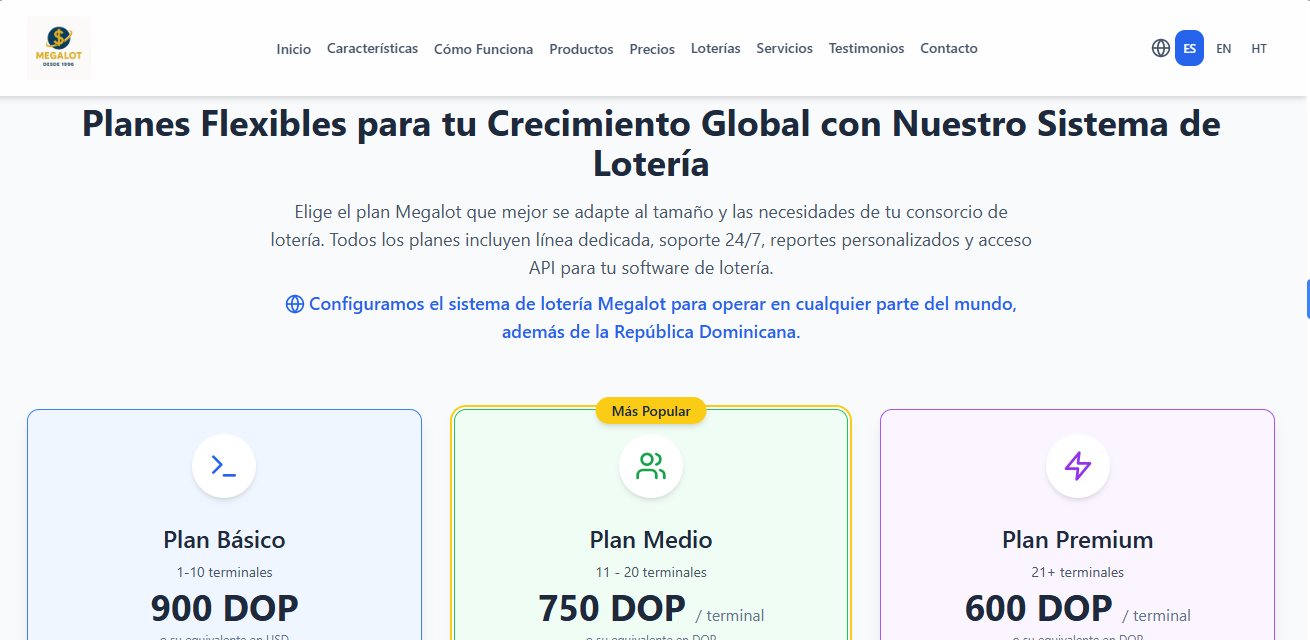
Task: Switch language to ES
Action: (x=1189, y=48)
